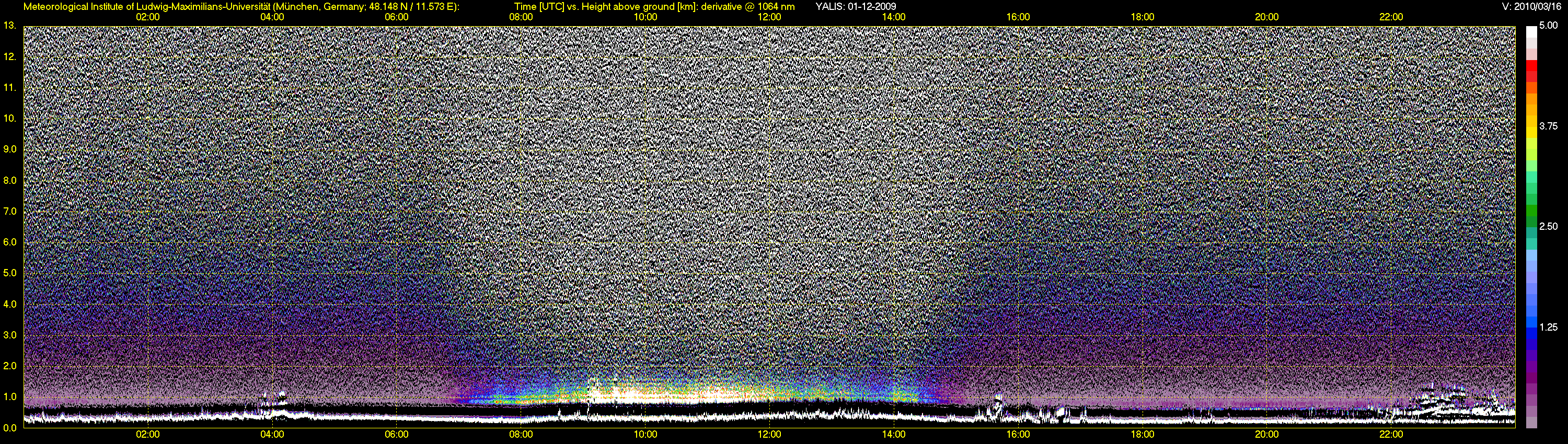Select the 18:00 label on the top time axis
The image size is (1568, 444).
(1143, 17)
